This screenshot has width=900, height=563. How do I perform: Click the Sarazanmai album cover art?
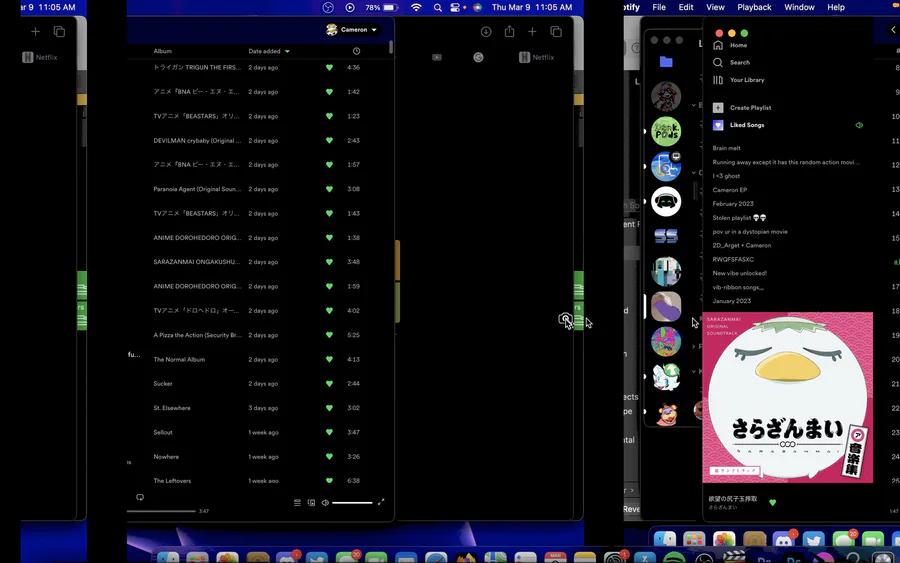[788, 397]
